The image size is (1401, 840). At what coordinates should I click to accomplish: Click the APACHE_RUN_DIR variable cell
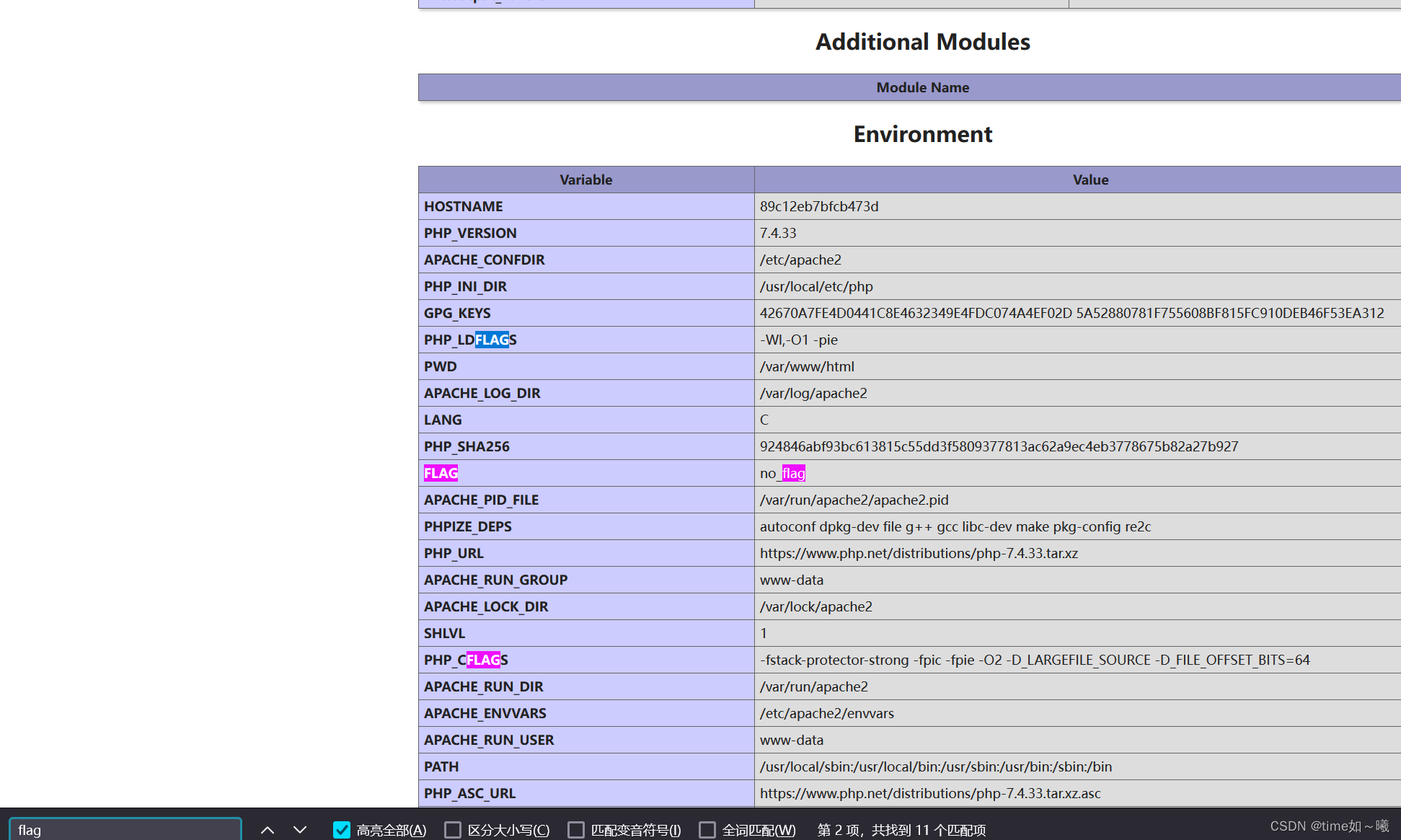point(586,686)
